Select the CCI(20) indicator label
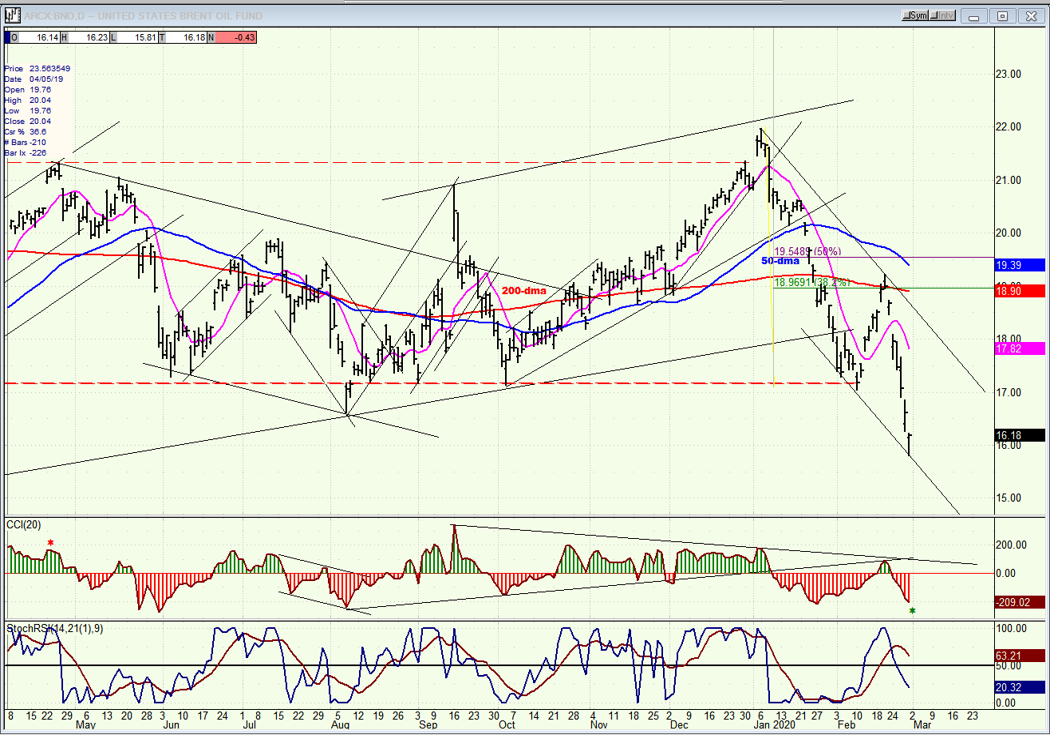Viewport: 1050px width, 735px height. (23, 525)
